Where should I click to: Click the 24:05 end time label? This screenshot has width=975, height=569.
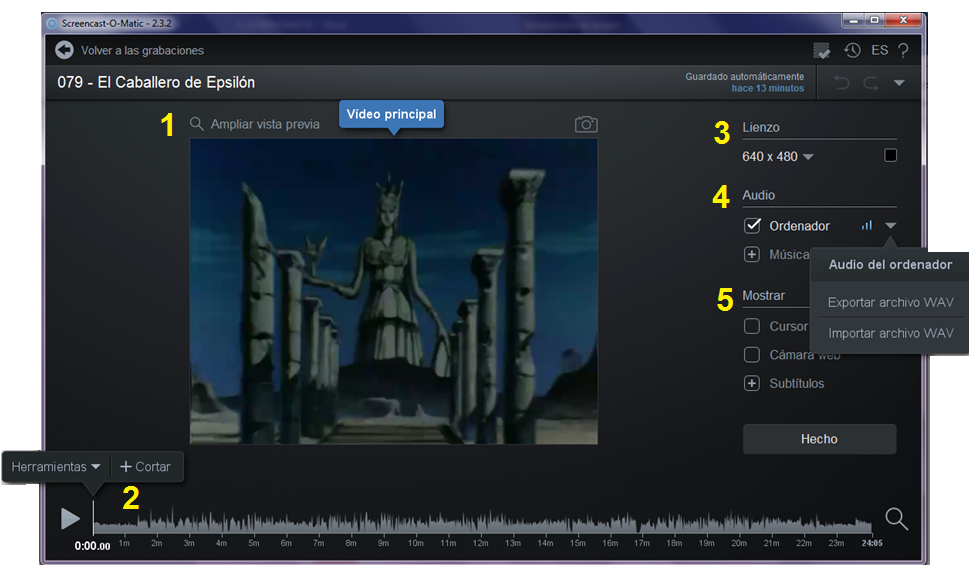(x=872, y=543)
